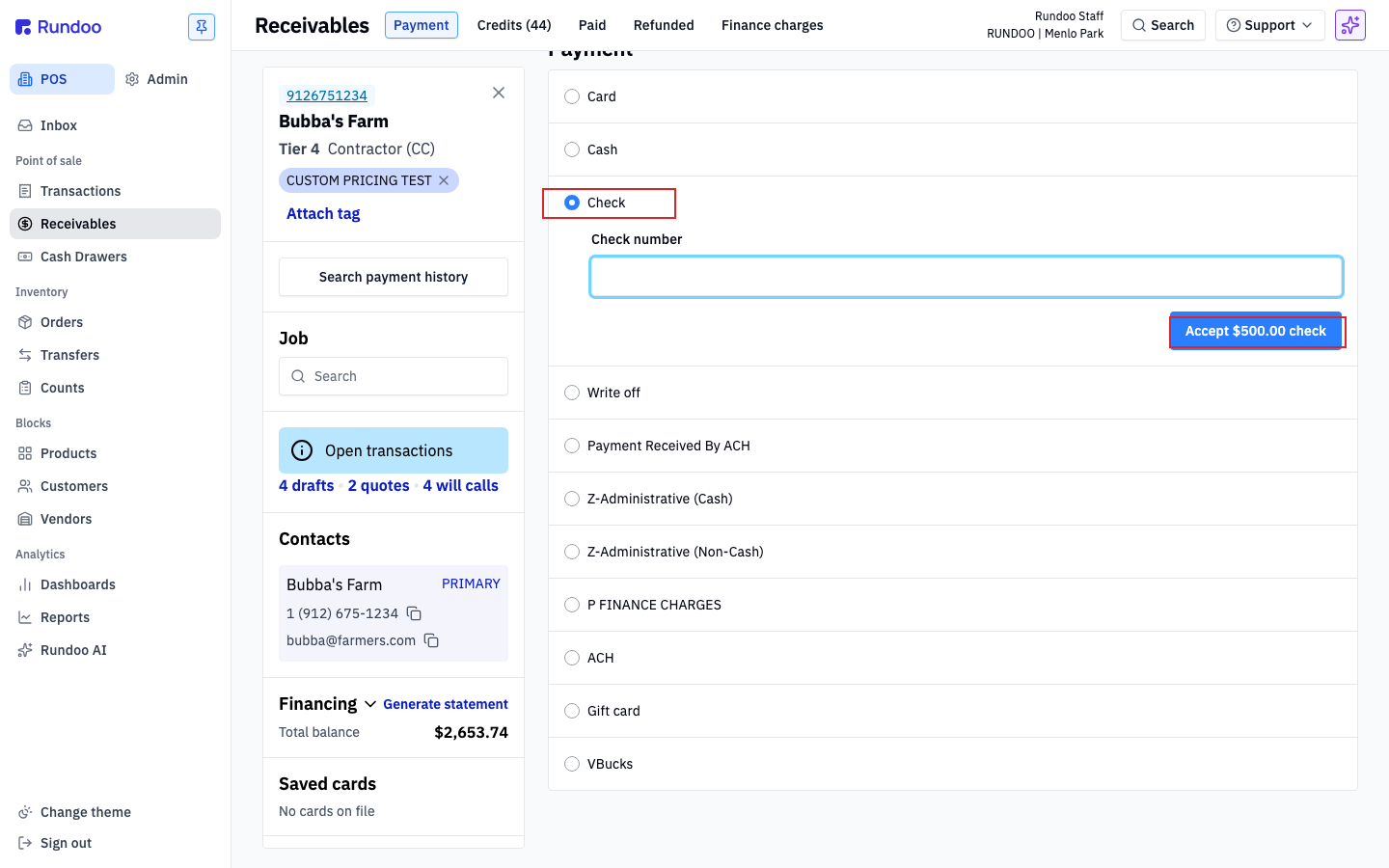Click the Job search field
1389x868 pixels.
[394, 376]
